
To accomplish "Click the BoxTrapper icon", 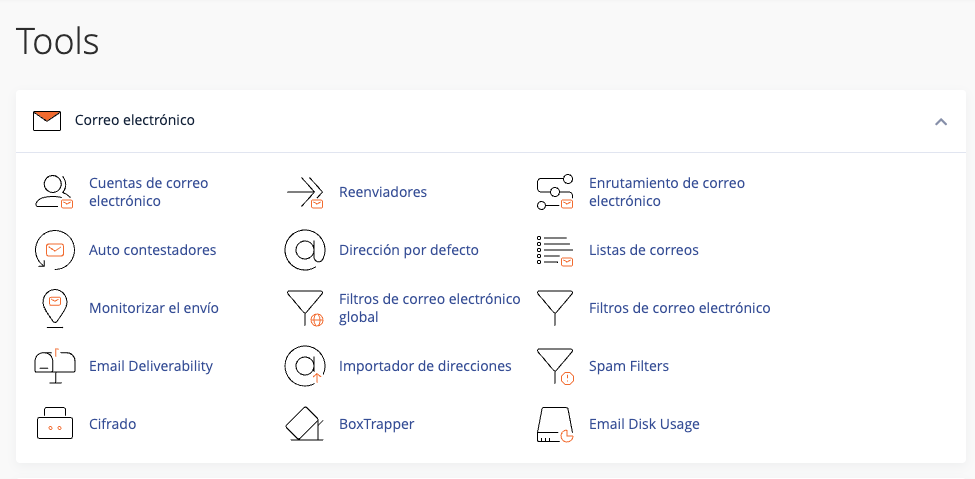I will point(304,424).
